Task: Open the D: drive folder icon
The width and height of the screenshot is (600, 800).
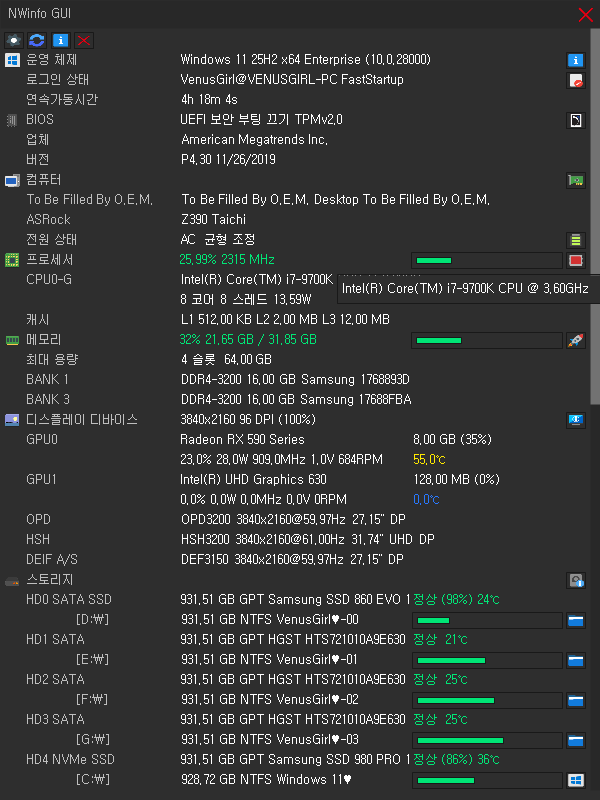Action: click(x=576, y=620)
